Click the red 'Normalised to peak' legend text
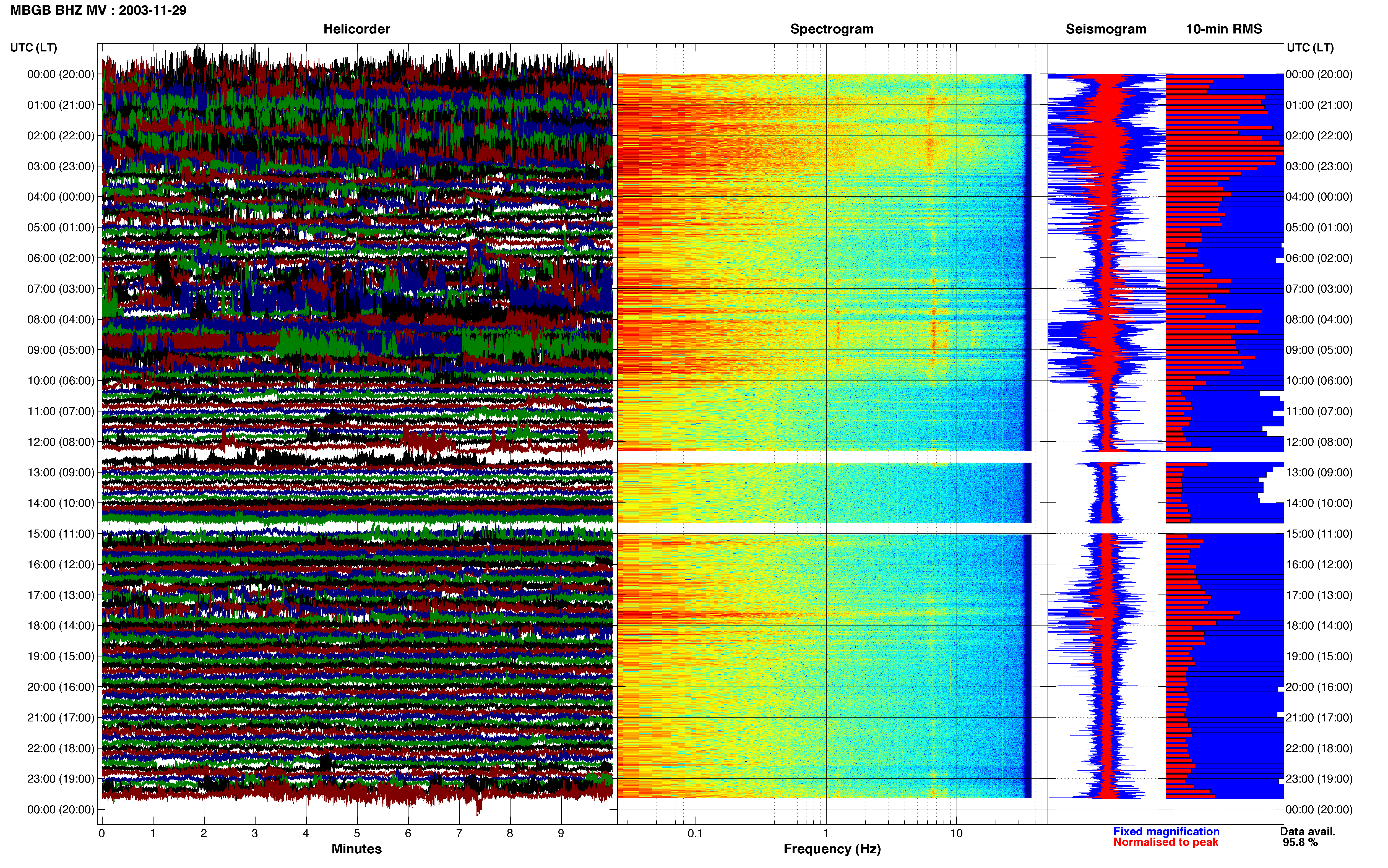The image size is (1388, 868). tap(1165, 842)
